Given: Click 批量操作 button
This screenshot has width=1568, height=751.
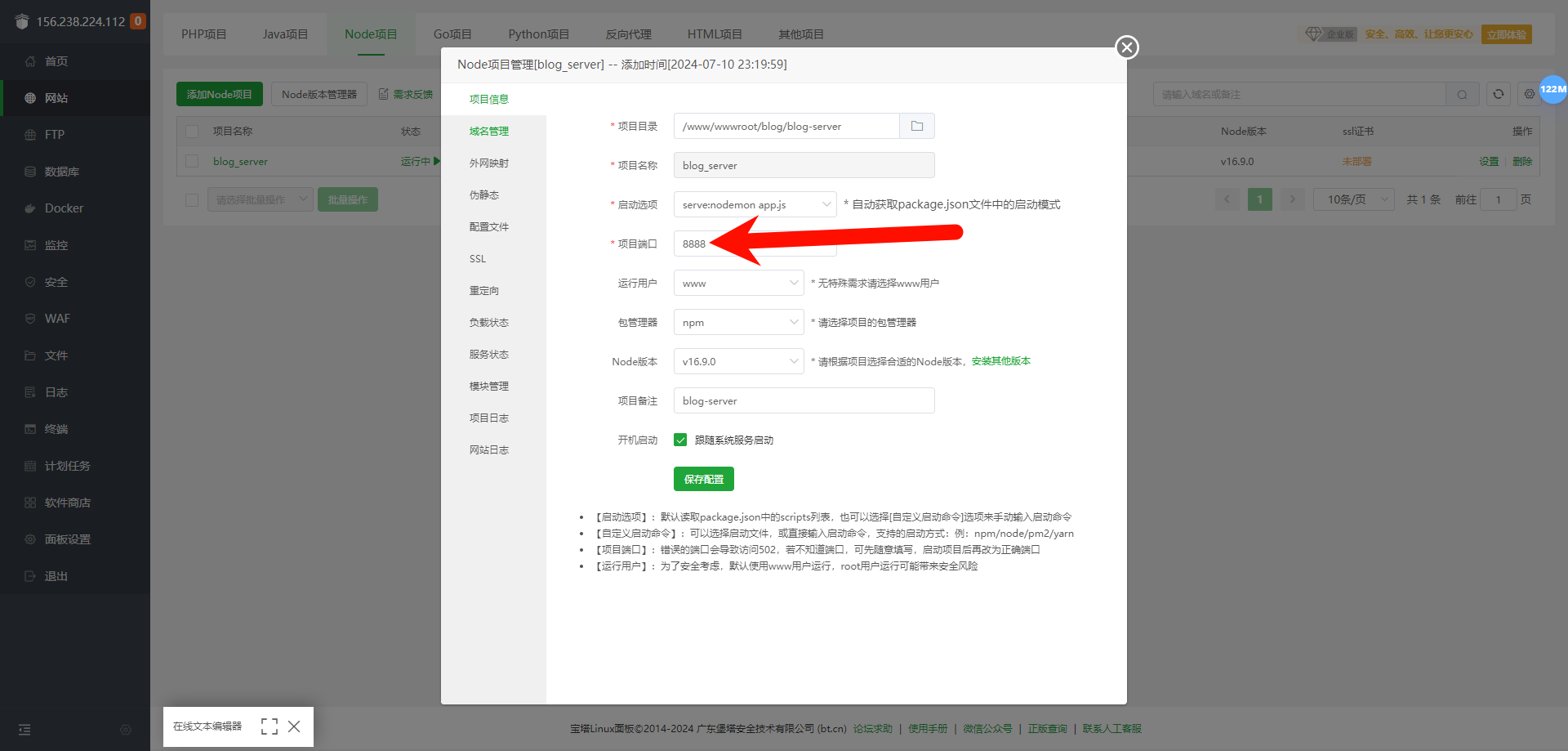Looking at the screenshot, I should (x=348, y=199).
